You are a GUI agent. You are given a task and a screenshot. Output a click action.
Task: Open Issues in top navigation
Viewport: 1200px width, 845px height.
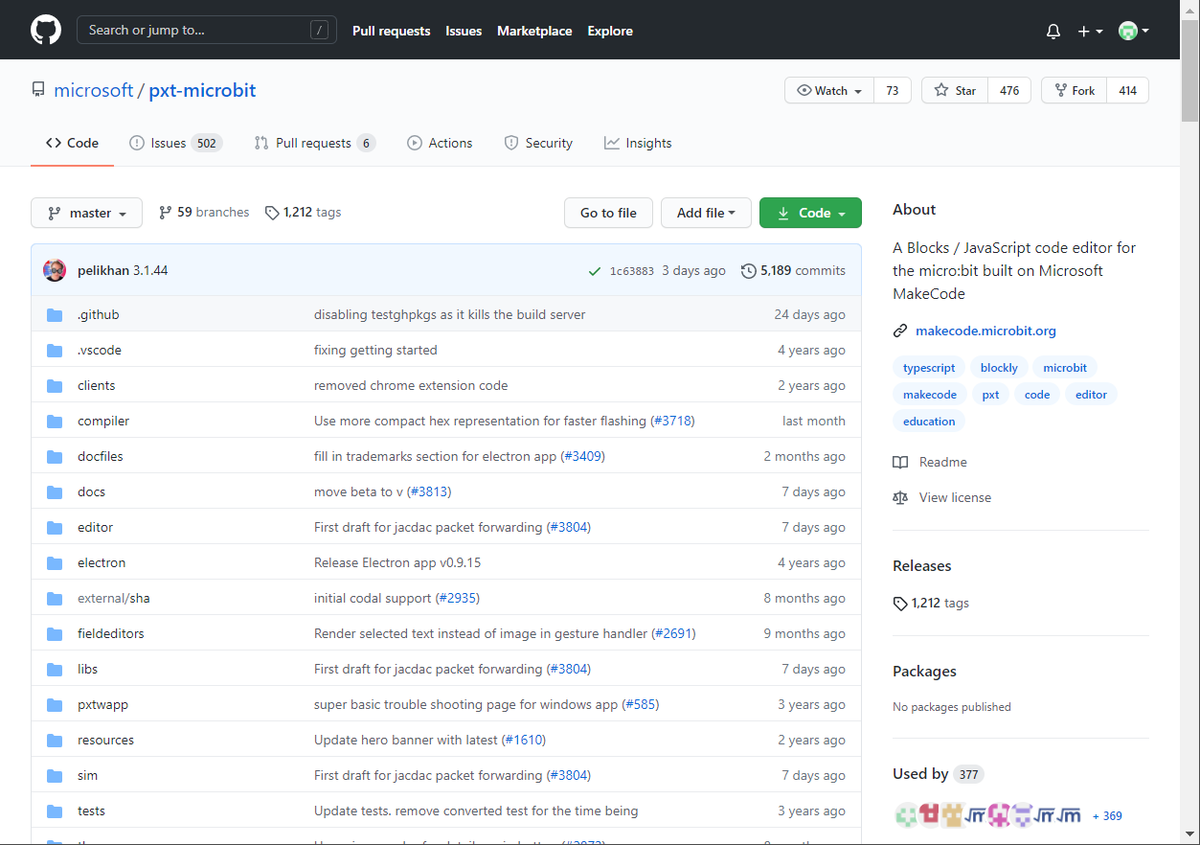tap(464, 31)
